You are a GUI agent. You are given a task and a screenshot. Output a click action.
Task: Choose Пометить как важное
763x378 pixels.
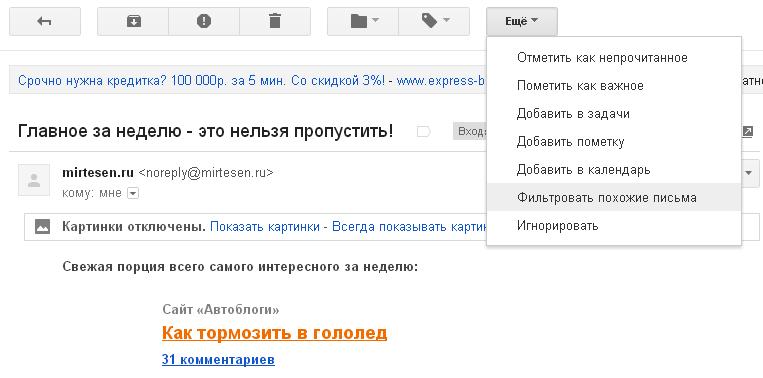[614, 86]
